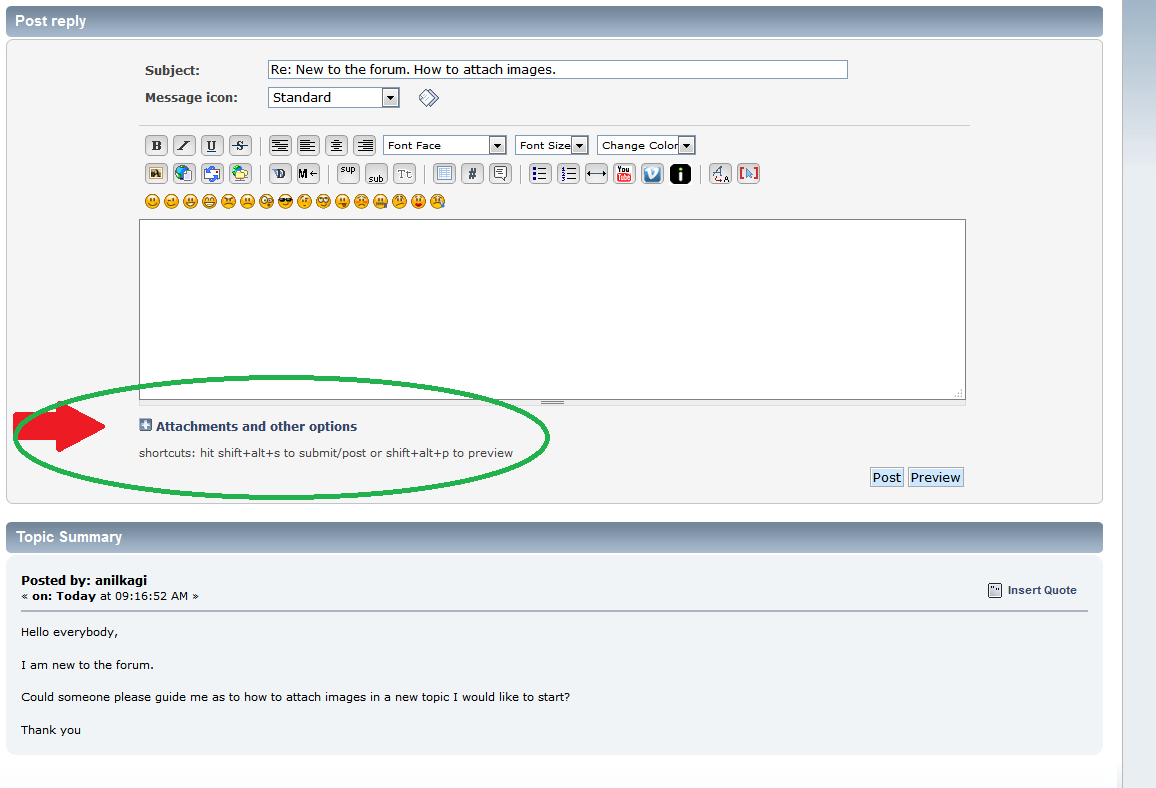Open the Change Color dropdown
Image resolution: width=1156 pixels, height=788 pixels.
(x=646, y=145)
